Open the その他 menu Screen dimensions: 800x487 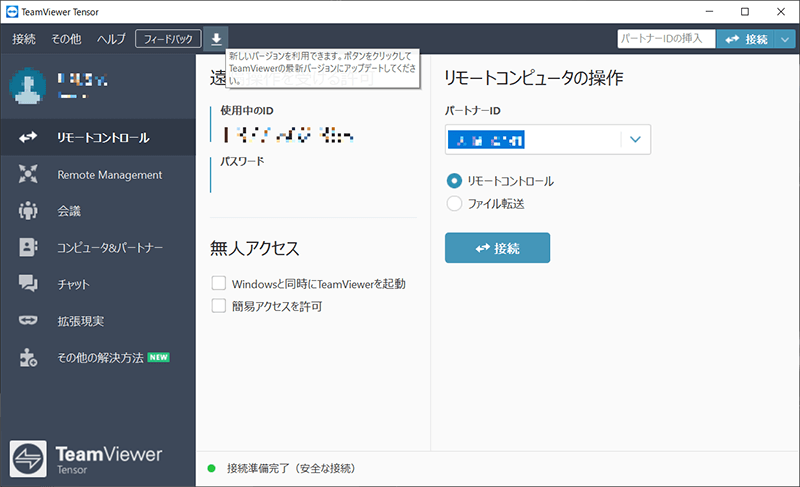[x=66, y=39]
